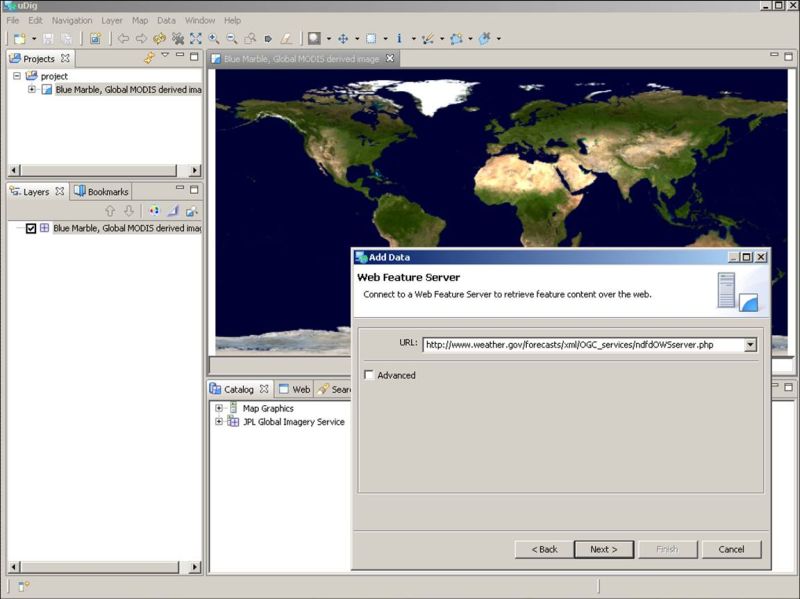Open the File menu
The width and height of the screenshot is (800, 599).
point(13,20)
